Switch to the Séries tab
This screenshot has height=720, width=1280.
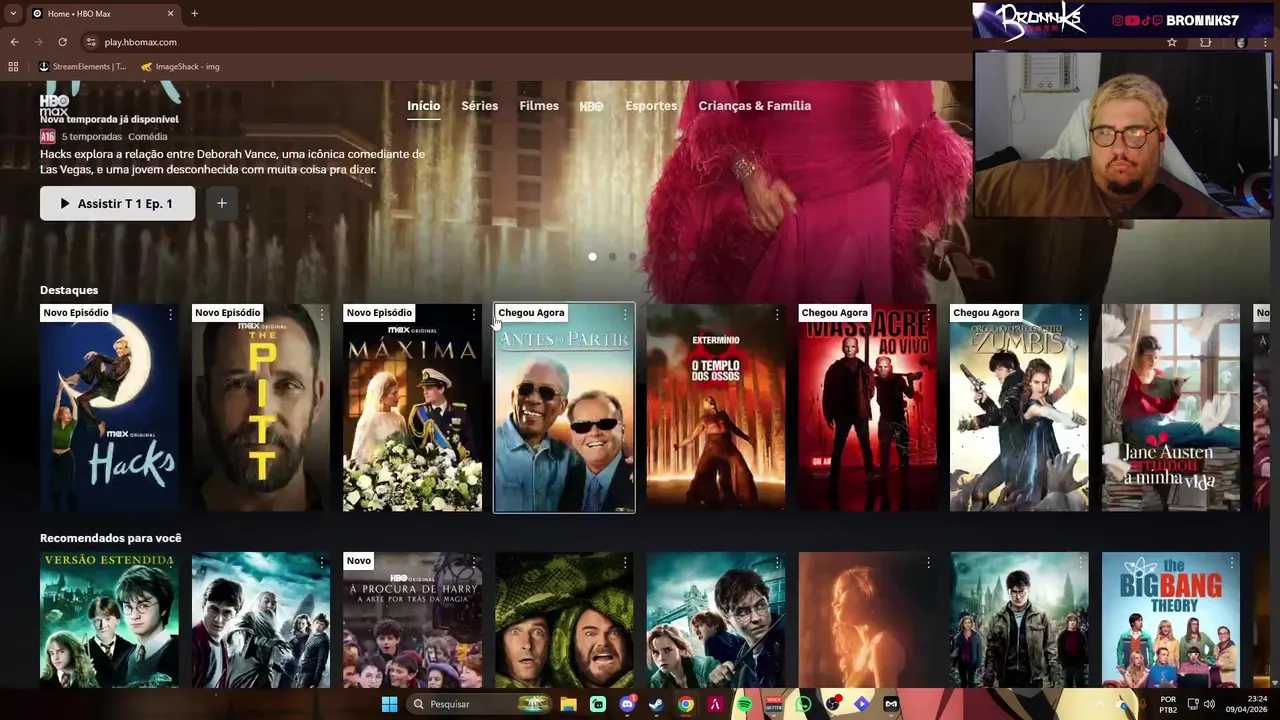[x=479, y=106]
